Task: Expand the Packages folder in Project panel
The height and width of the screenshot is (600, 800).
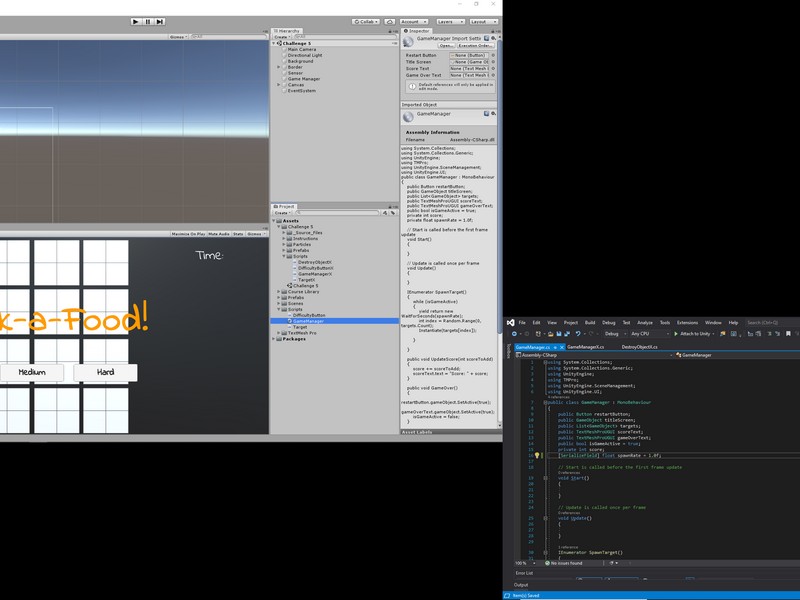Action: click(272, 339)
